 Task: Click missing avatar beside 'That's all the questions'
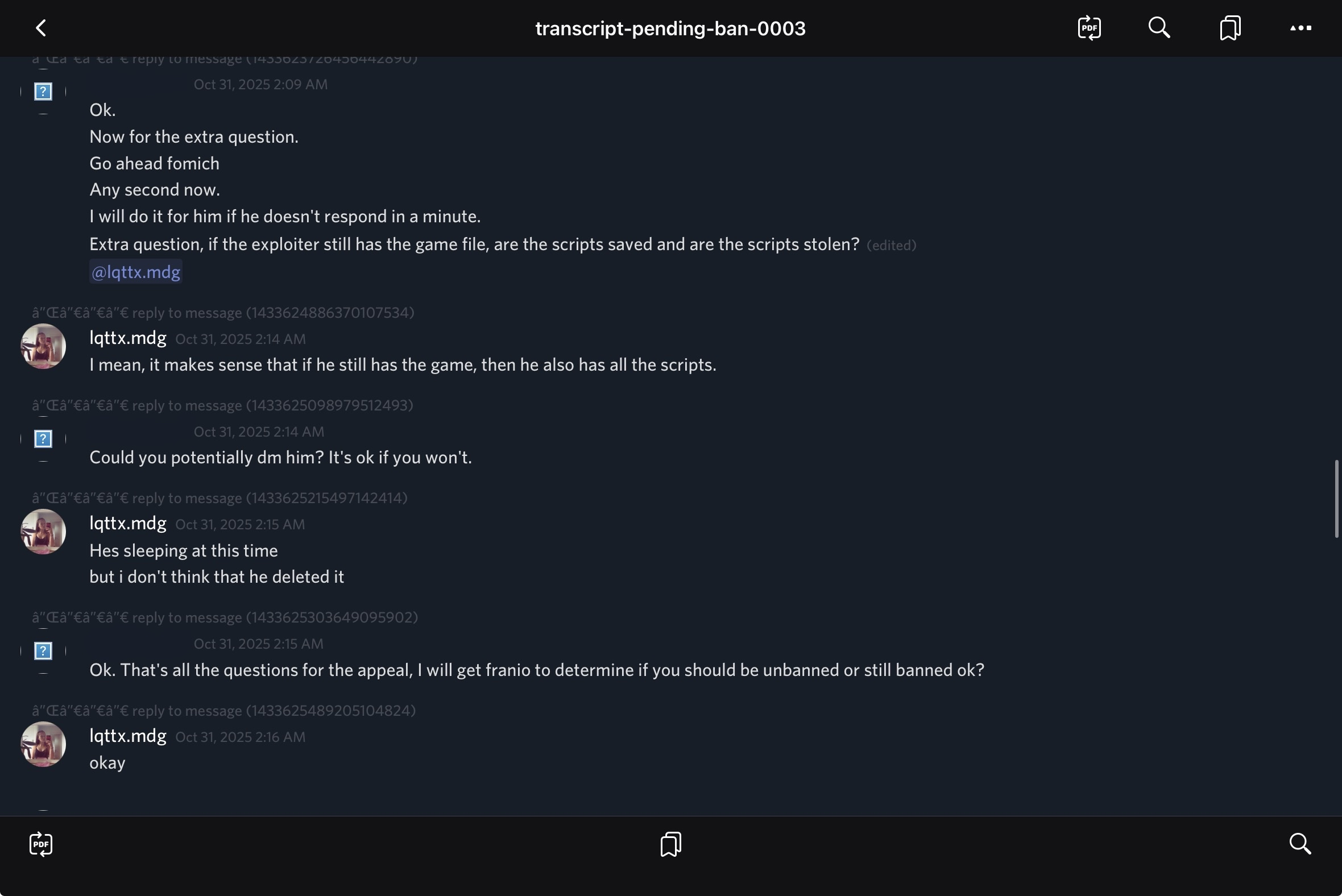(x=43, y=651)
